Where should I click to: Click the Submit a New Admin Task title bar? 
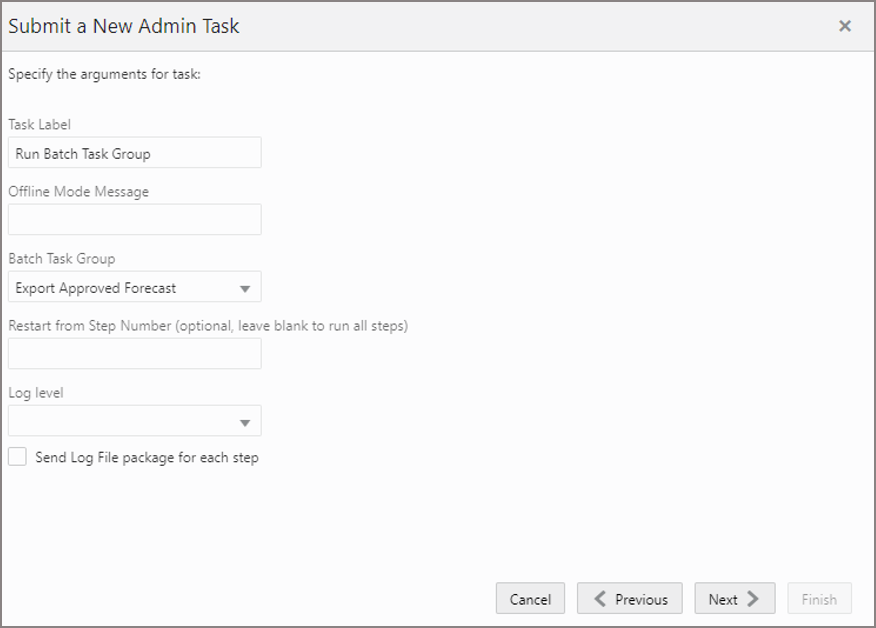pos(123,26)
